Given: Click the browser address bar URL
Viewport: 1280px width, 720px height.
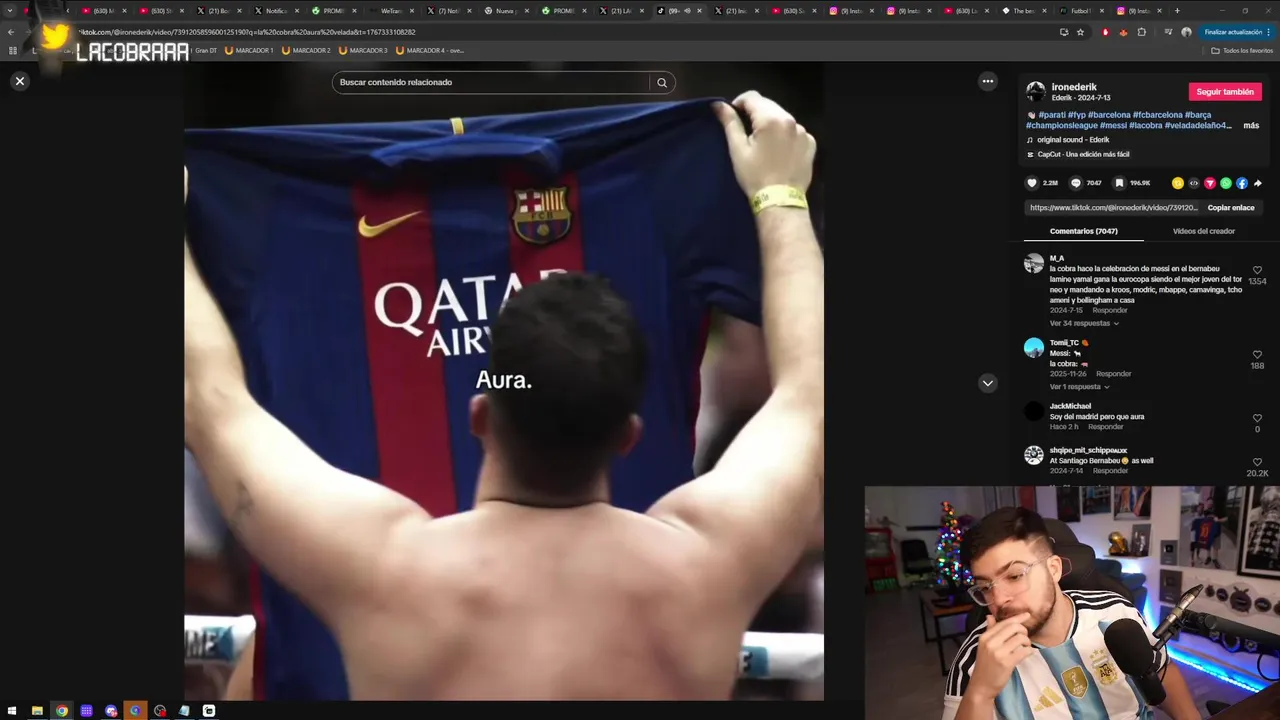Looking at the screenshot, I should (245, 32).
